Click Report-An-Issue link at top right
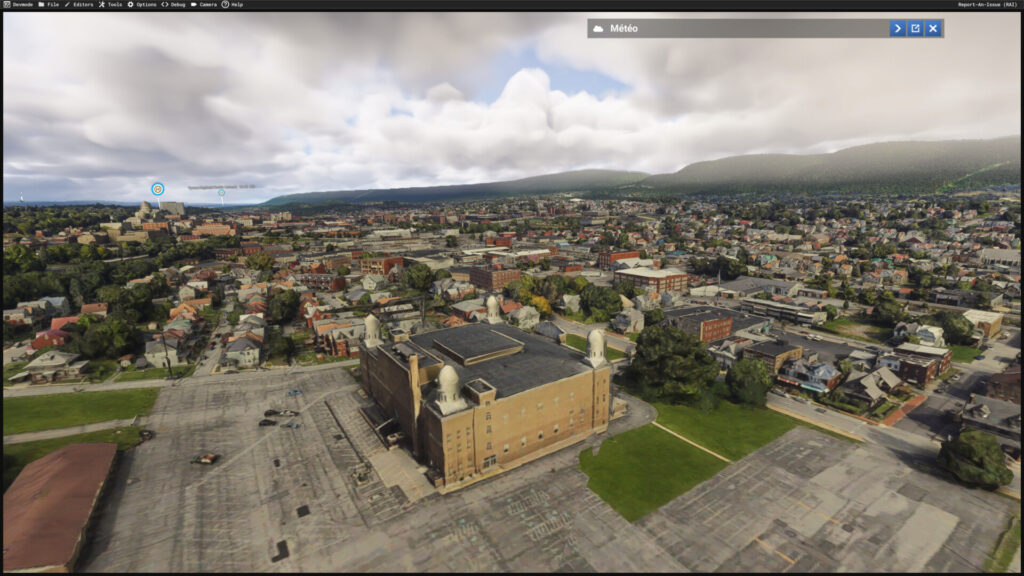 point(987,5)
